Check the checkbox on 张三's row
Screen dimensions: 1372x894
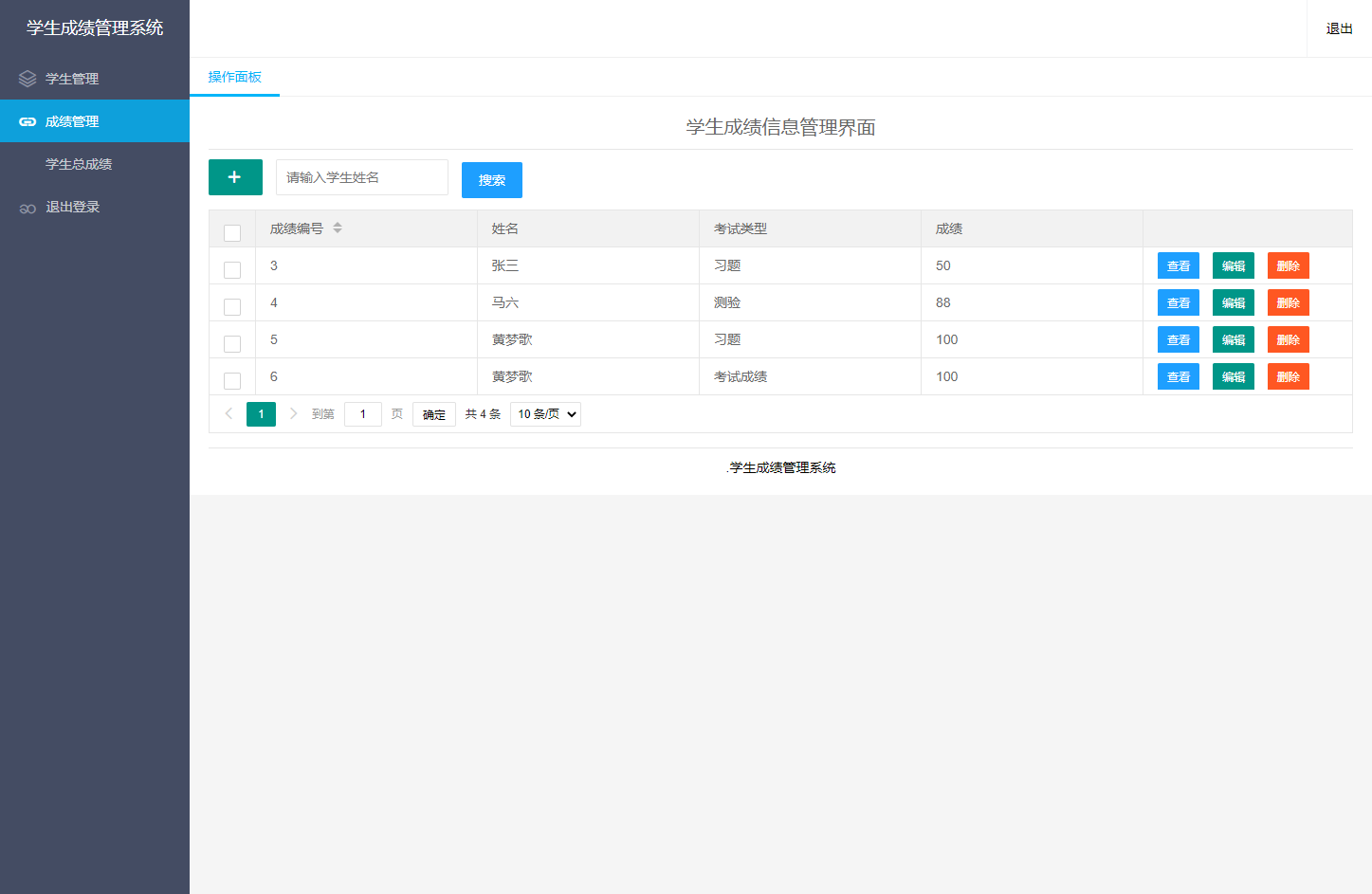coord(231,269)
